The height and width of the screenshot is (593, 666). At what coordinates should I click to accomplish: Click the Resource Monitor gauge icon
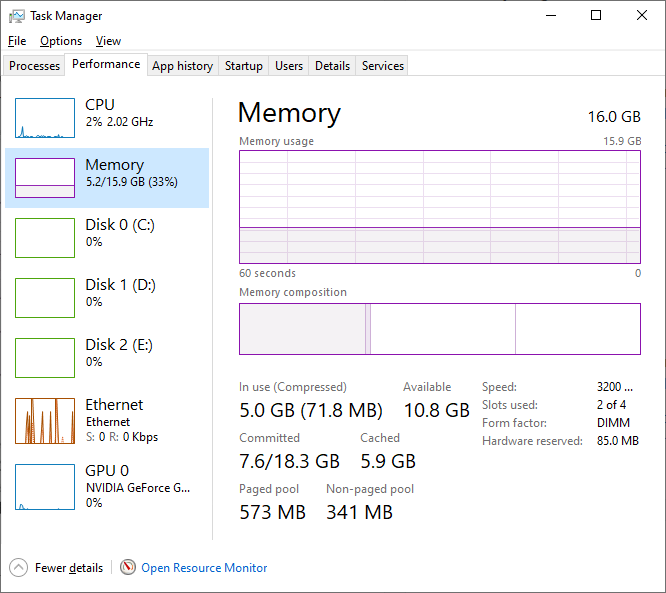[x=128, y=568]
